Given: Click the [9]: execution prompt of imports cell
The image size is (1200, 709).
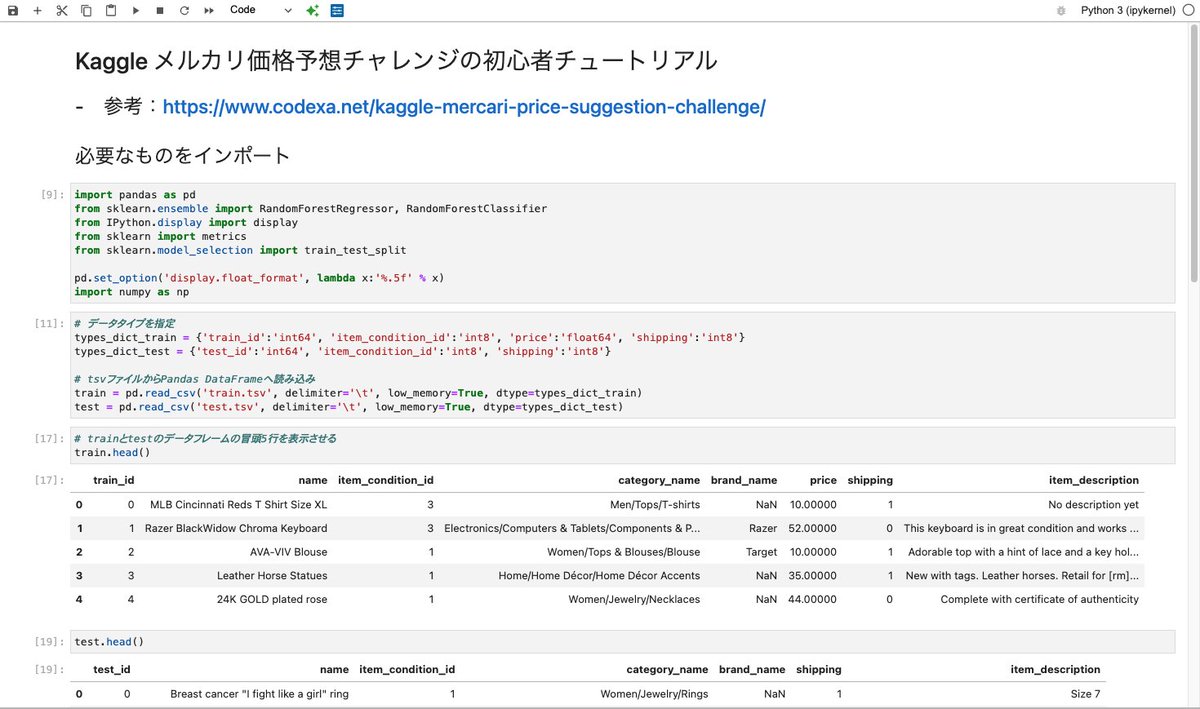Looking at the screenshot, I should click(x=53, y=194).
